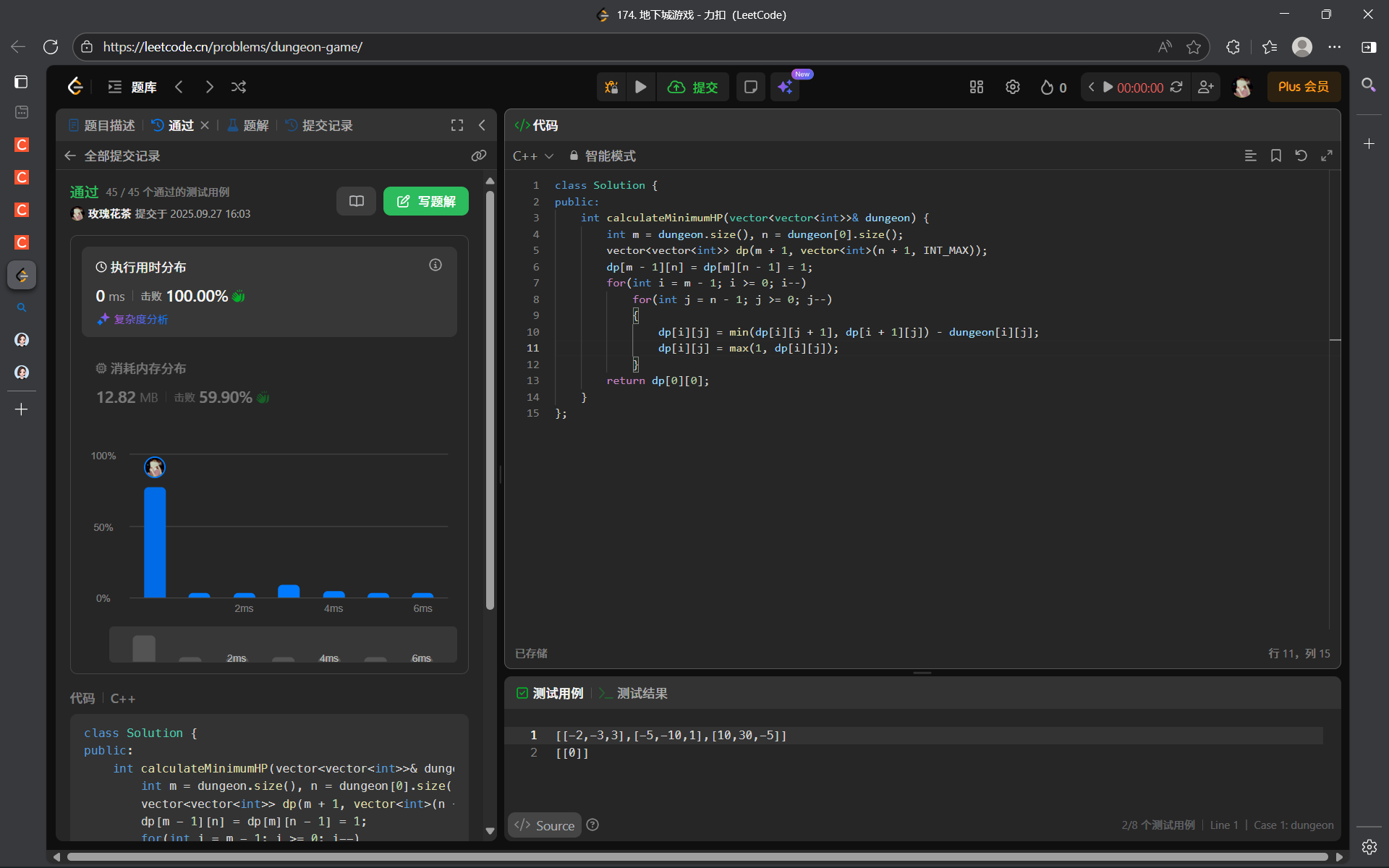Click the run code play icon
This screenshot has width=1389, height=868.
pos(640,87)
